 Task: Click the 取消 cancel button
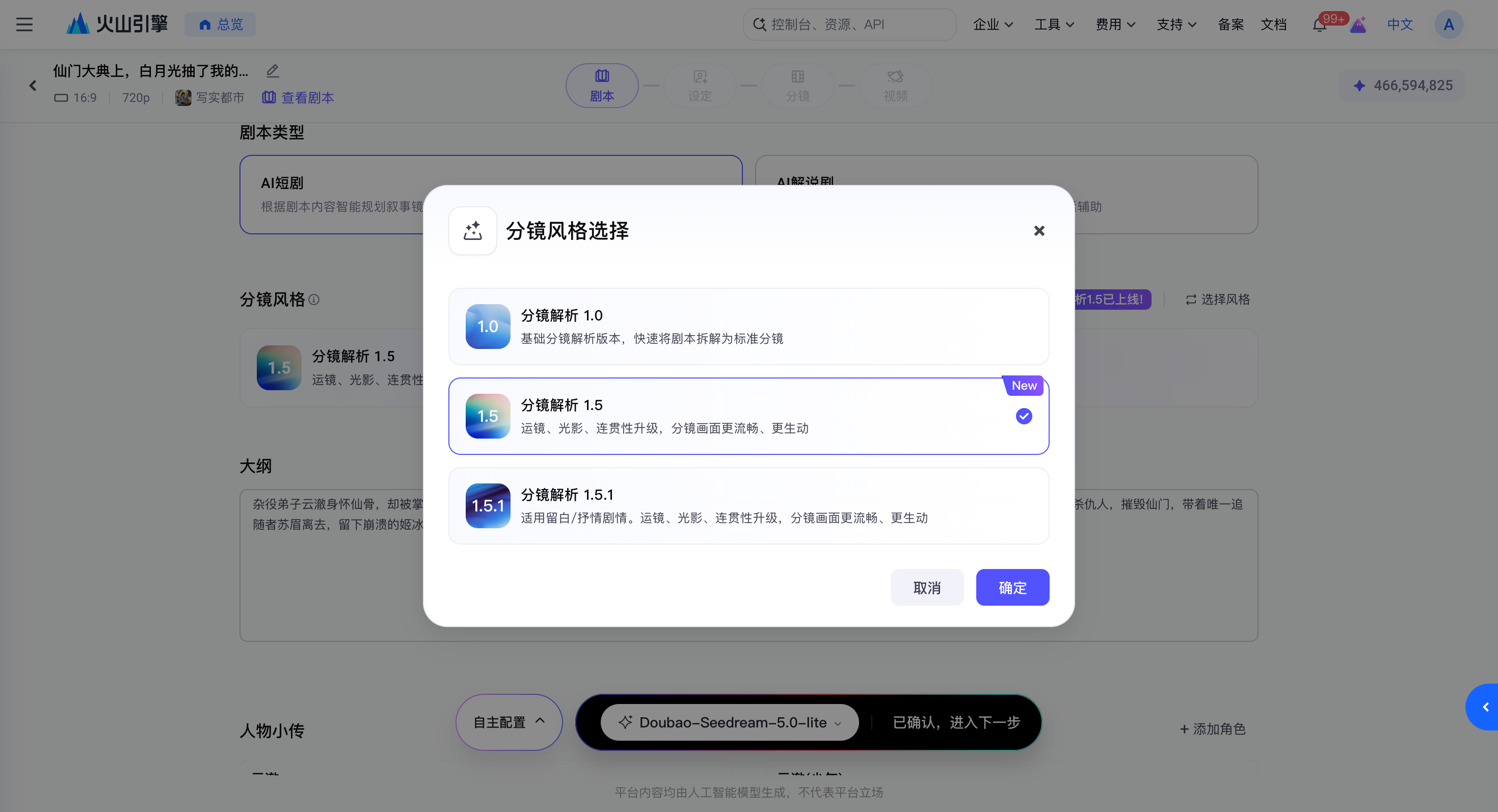[926, 588]
